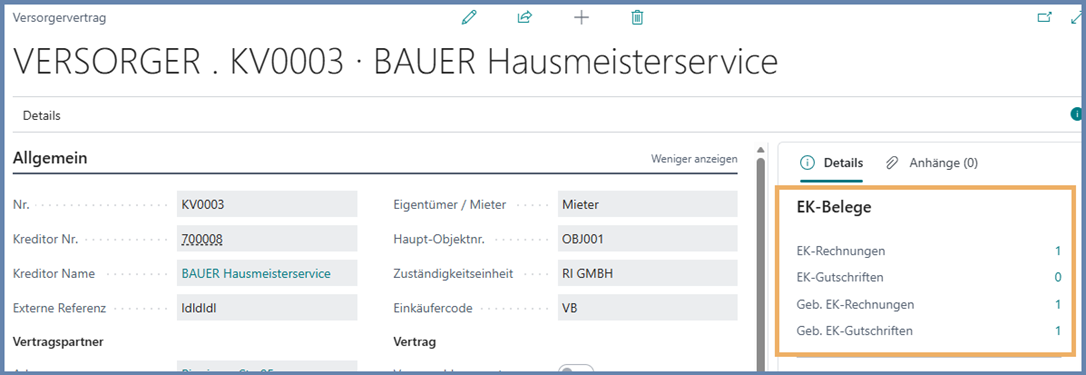1086x375 pixels.
Task: Click the trash delete icon
Action: click(x=637, y=17)
